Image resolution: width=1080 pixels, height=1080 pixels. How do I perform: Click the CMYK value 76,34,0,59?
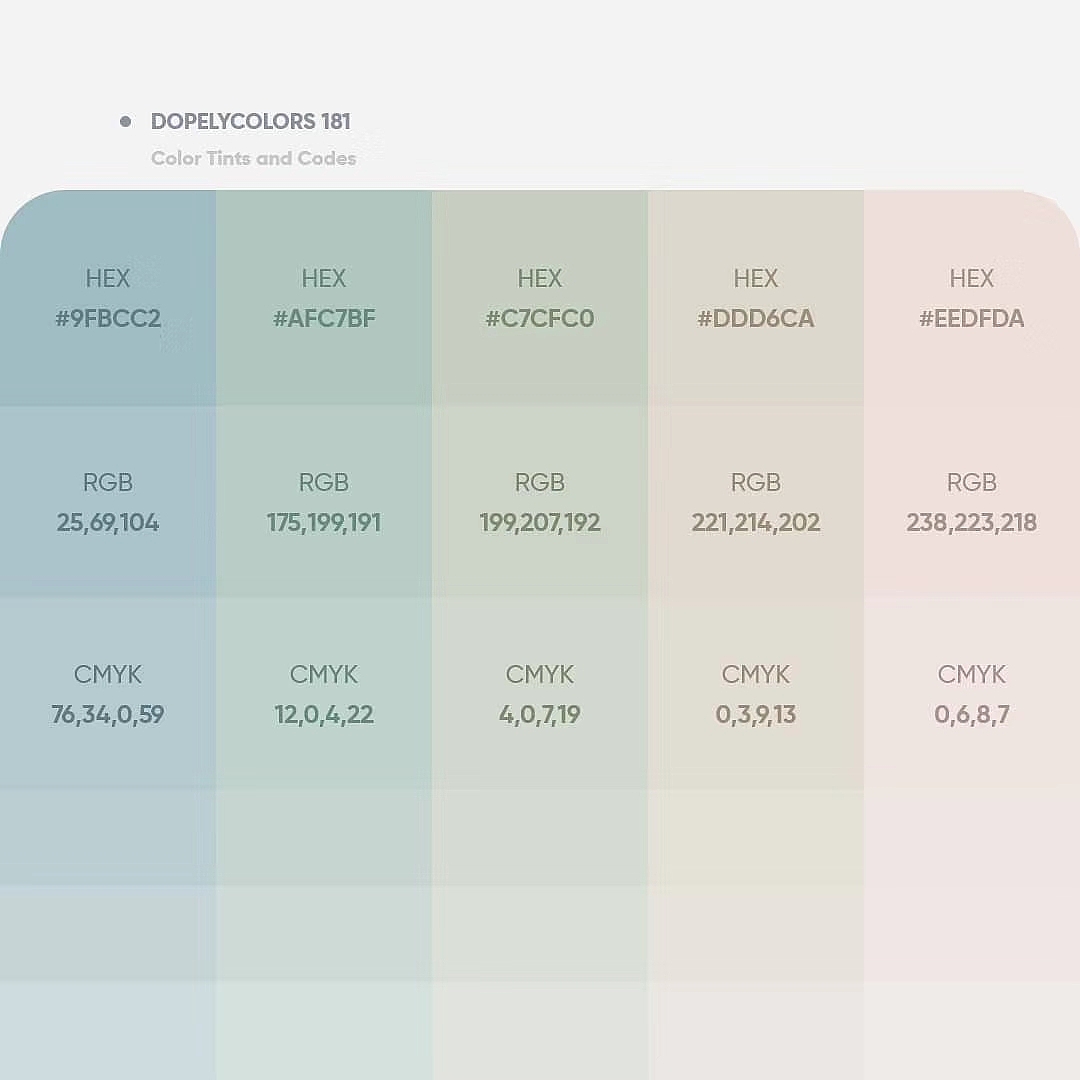108,715
